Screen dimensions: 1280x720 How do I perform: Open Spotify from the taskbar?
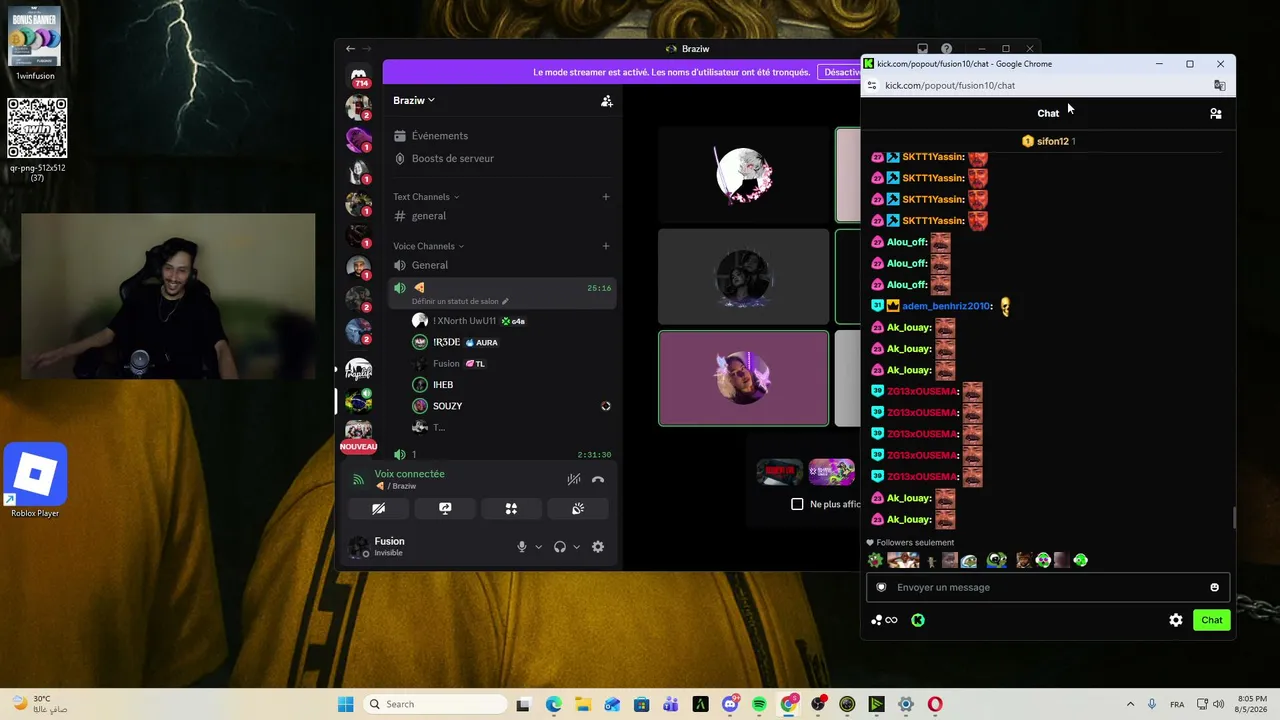(x=759, y=704)
